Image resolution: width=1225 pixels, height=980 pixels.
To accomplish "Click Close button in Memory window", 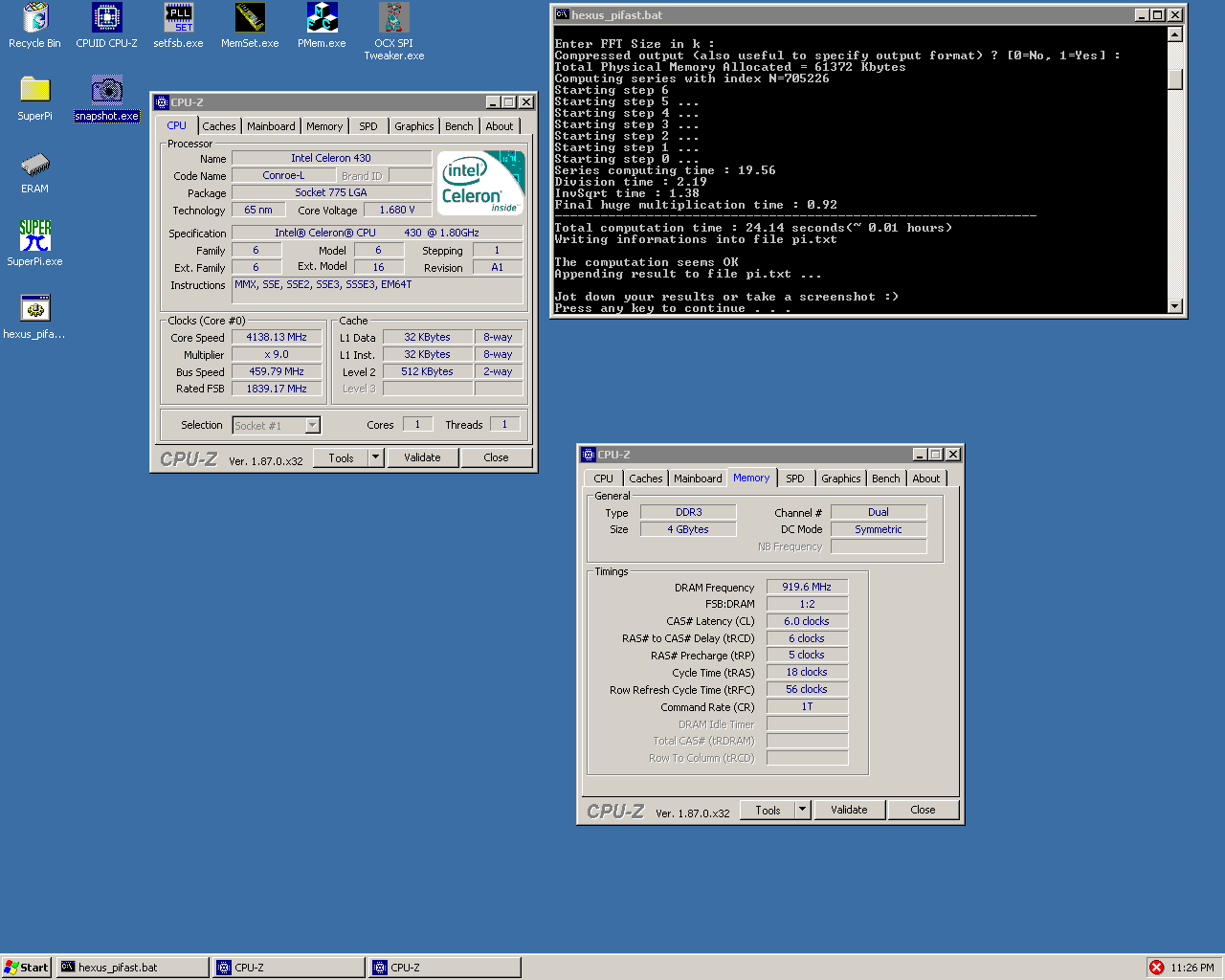I will [x=923, y=810].
